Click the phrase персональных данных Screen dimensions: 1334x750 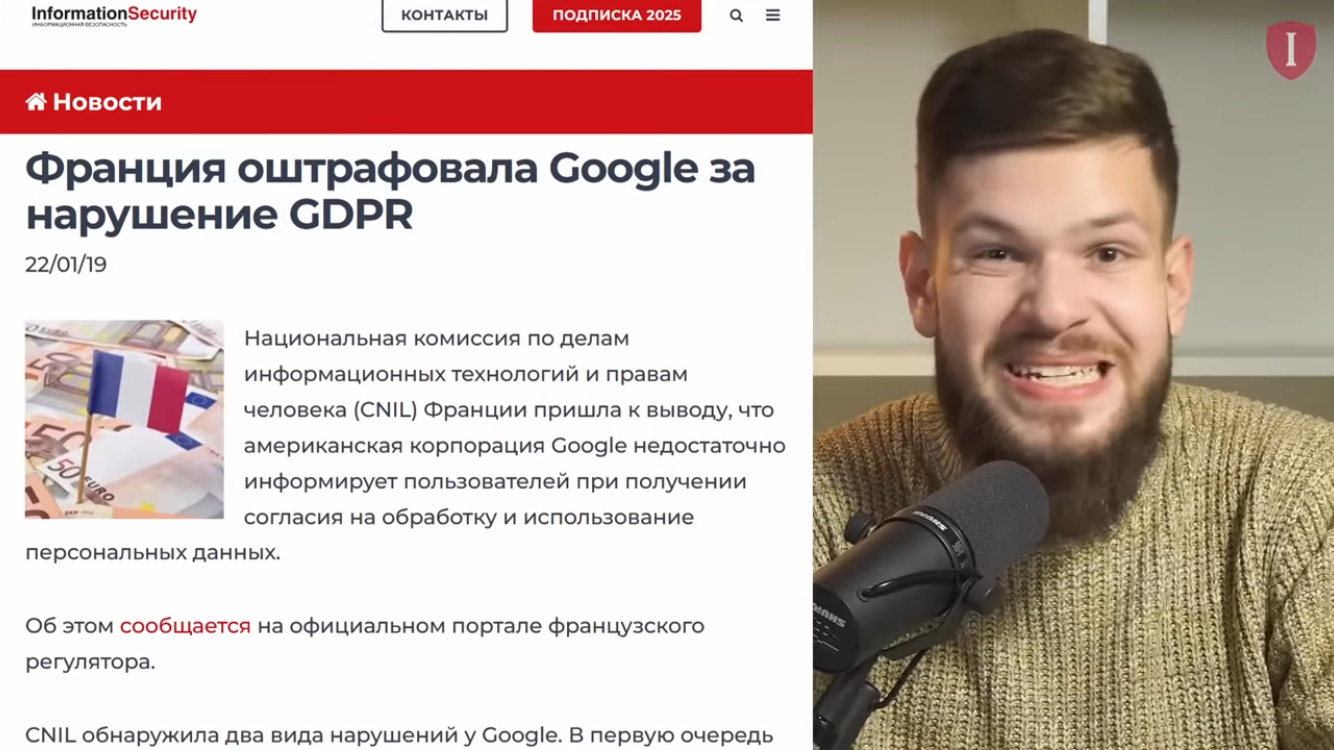152,553
